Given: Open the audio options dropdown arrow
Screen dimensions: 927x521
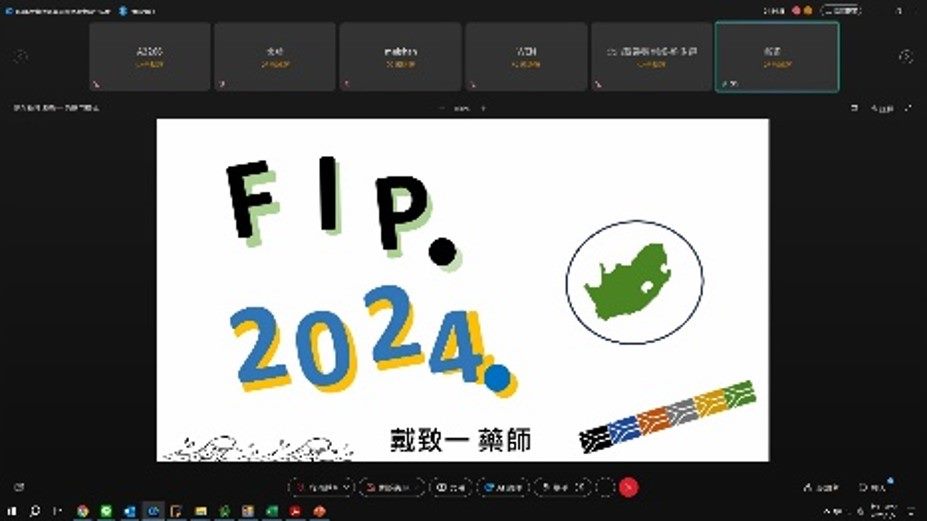Looking at the screenshot, I should coord(346,487).
